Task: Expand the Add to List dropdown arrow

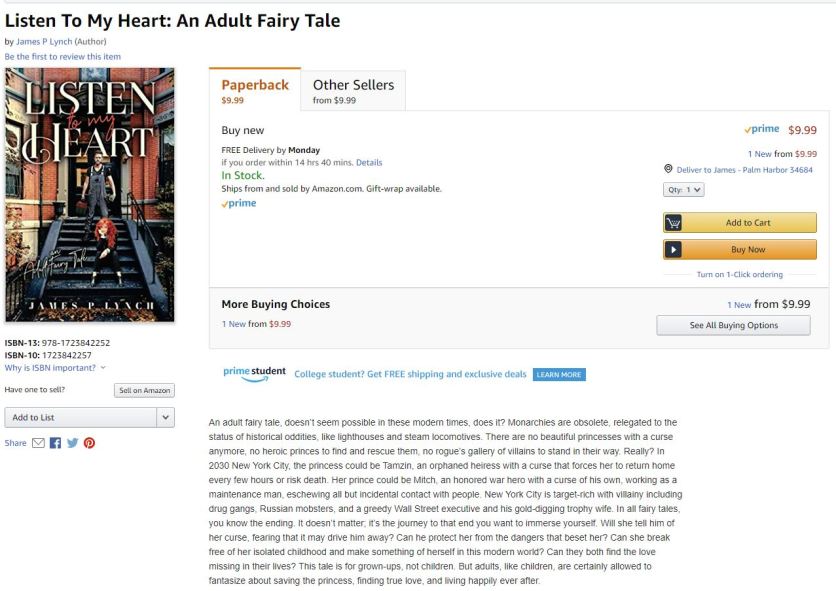Action: point(166,416)
